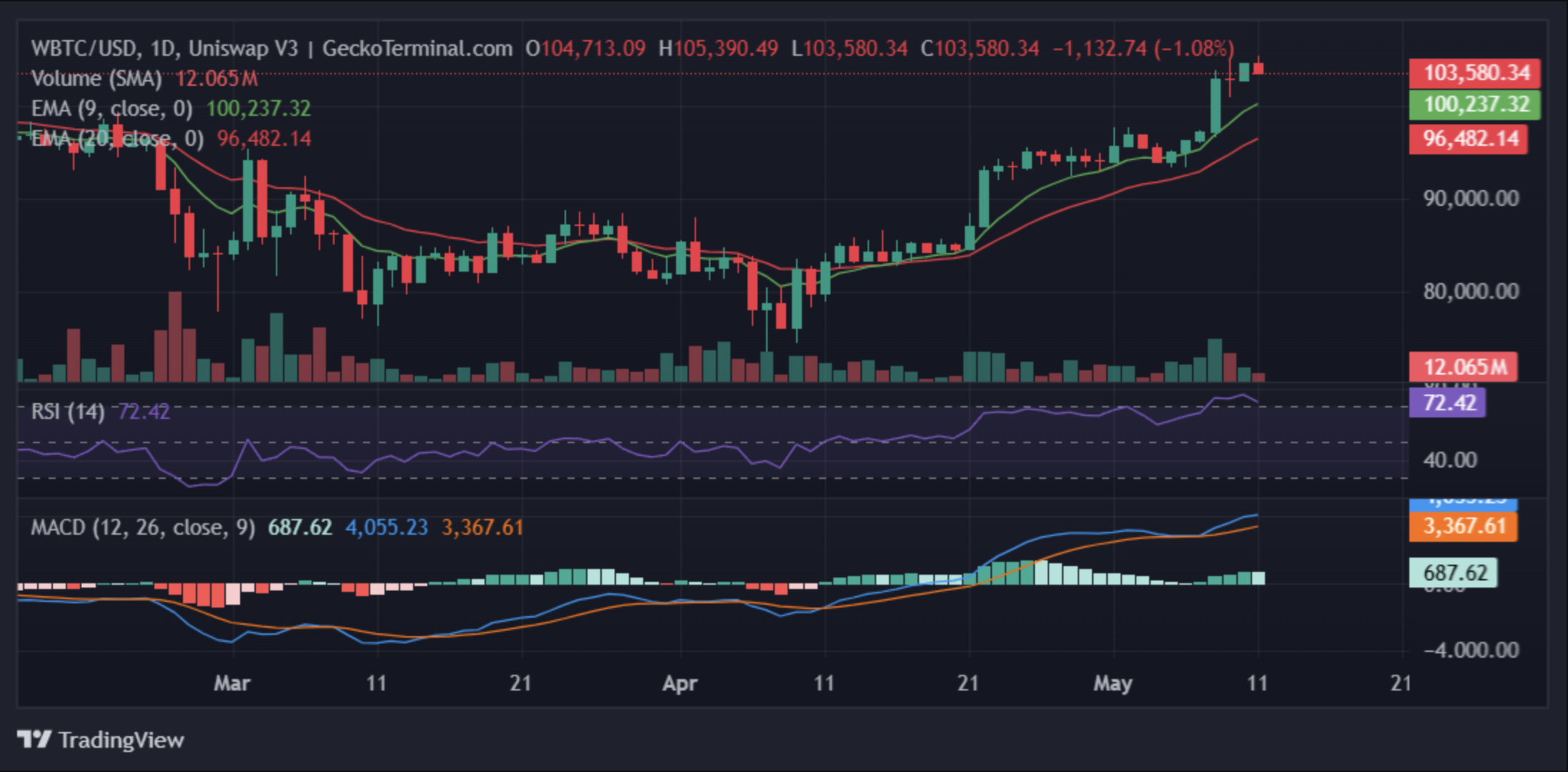Click the Volume (SMA) indicator label
1568x772 pixels.
pos(96,78)
